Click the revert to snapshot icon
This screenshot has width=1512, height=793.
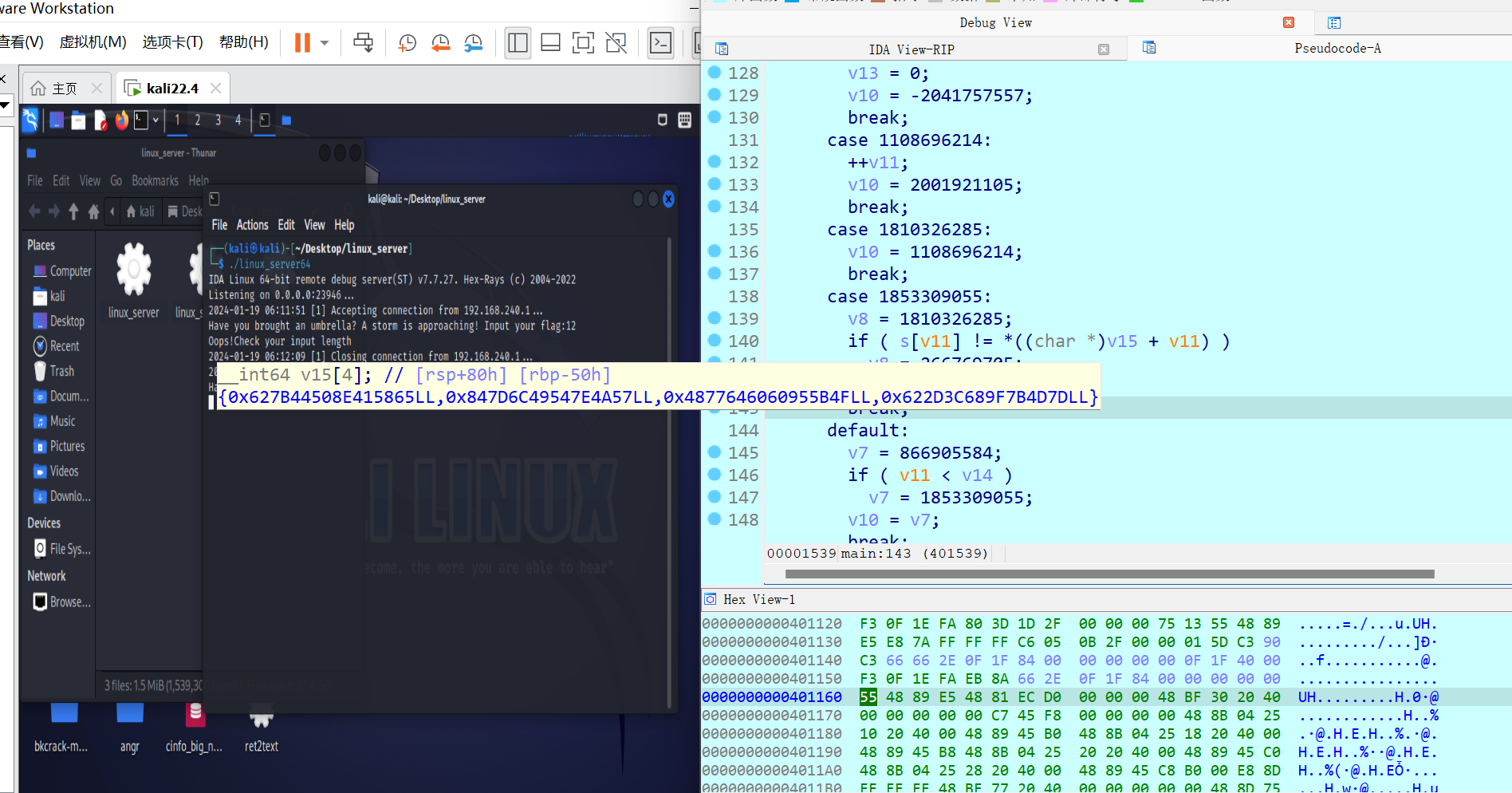point(440,43)
